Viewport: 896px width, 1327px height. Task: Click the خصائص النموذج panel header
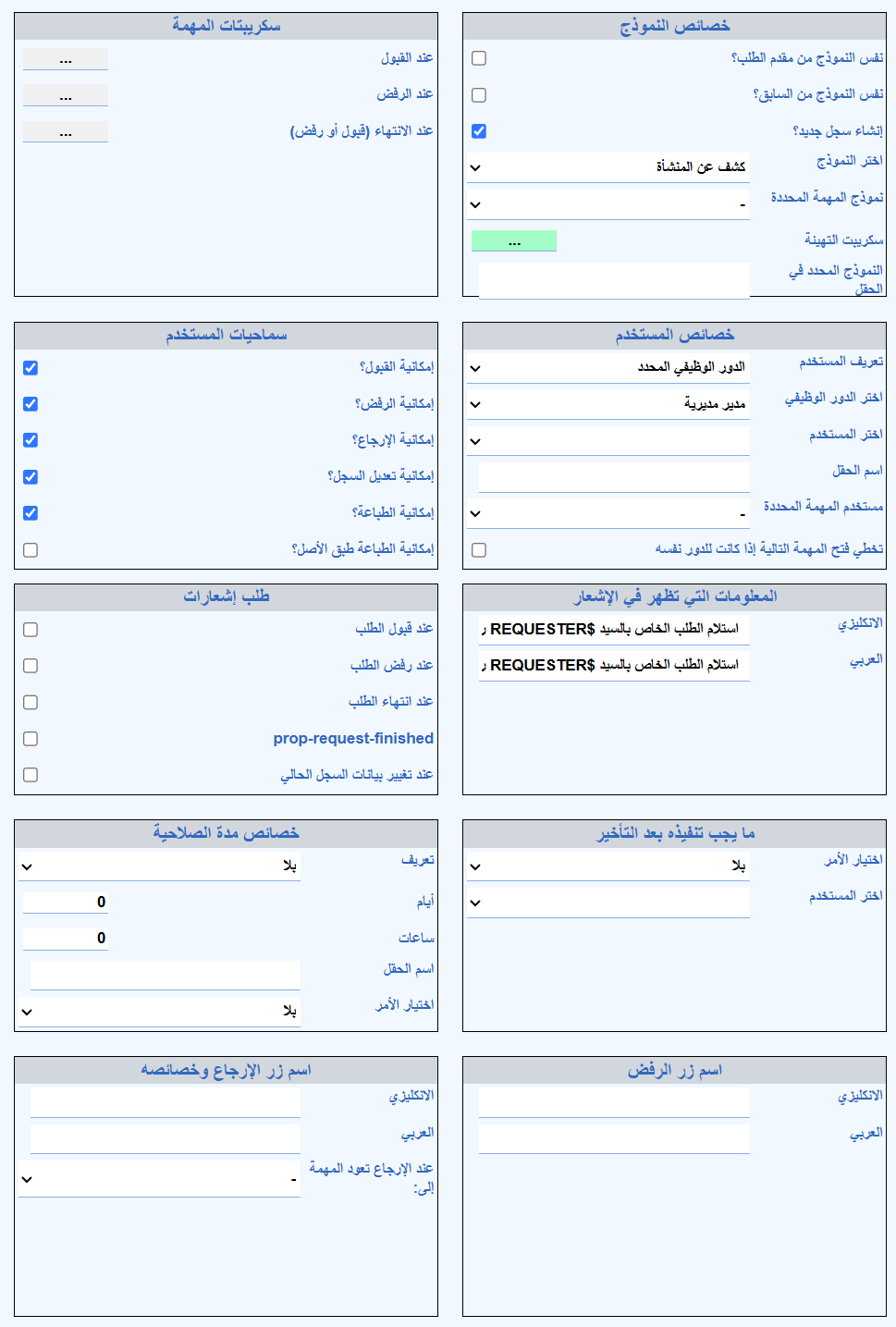pyautogui.click(x=674, y=27)
